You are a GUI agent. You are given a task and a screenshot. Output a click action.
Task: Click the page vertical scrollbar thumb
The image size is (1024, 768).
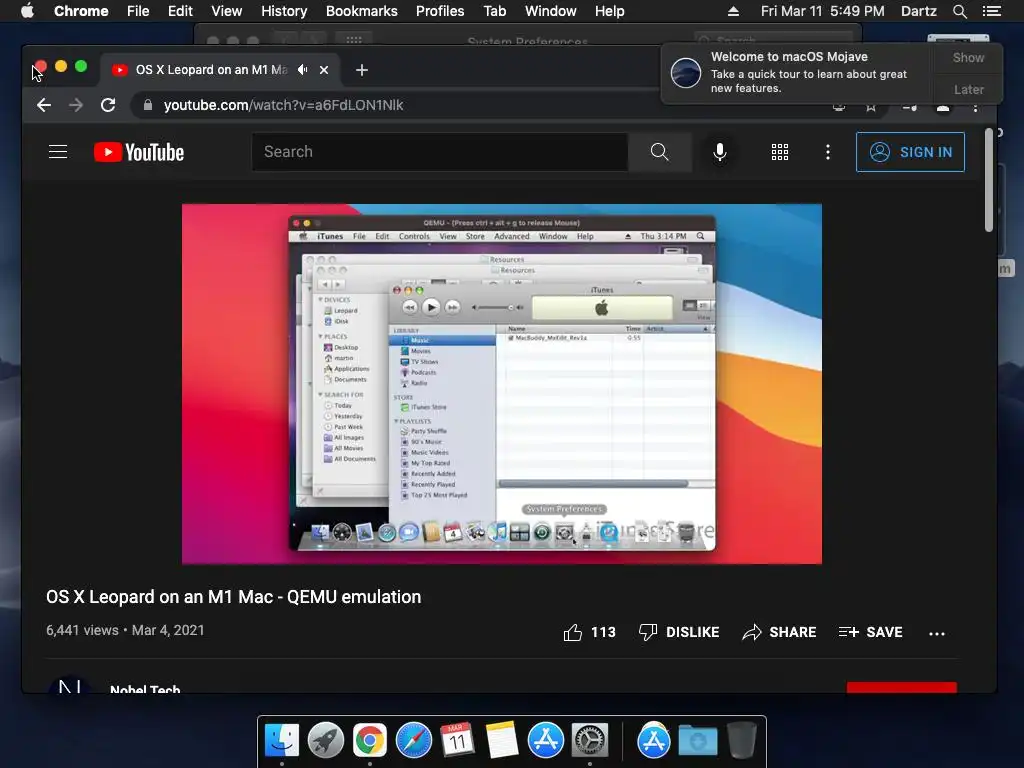(989, 181)
